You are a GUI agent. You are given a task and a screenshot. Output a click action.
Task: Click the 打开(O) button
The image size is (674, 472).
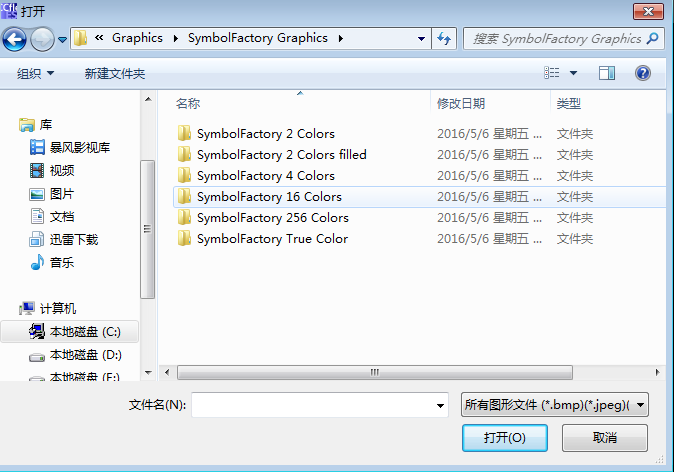click(x=505, y=438)
